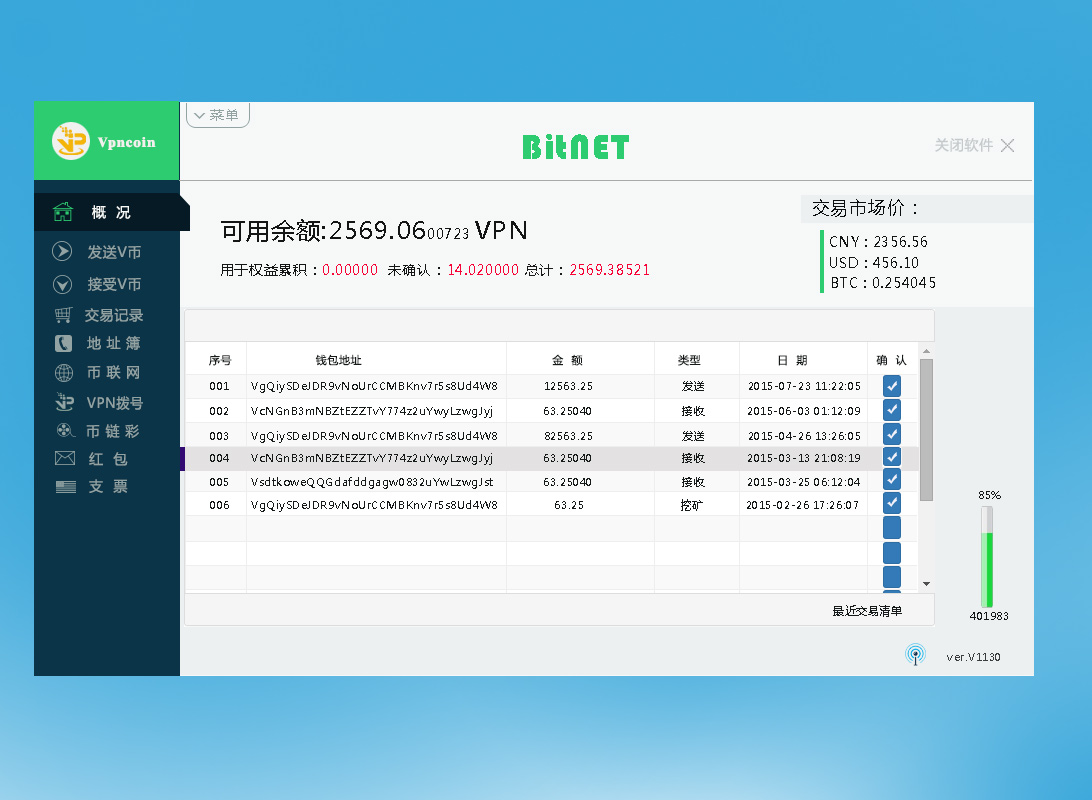1092x800 pixels.
Task: Open VPN拨号 from the sidebar
Action: pos(115,402)
